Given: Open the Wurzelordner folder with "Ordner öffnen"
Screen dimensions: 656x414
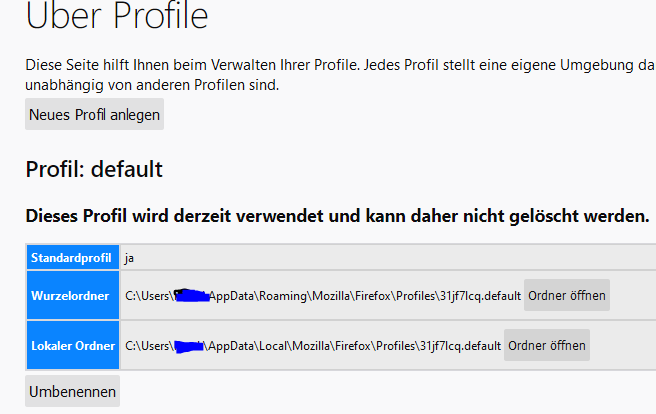Looking at the screenshot, I should 567,296.
